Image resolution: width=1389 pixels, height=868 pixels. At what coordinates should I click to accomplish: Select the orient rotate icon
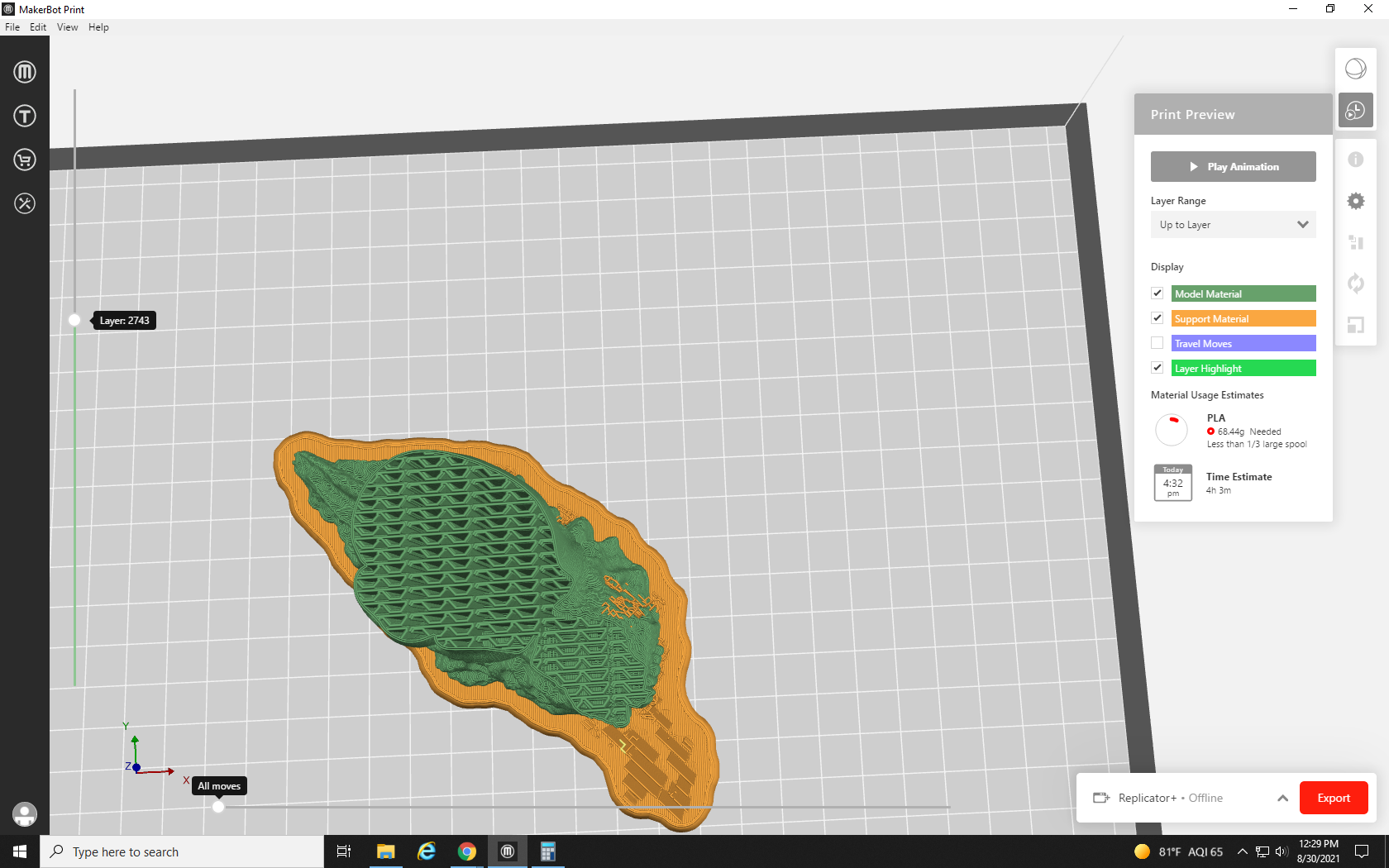[1356, 284]
